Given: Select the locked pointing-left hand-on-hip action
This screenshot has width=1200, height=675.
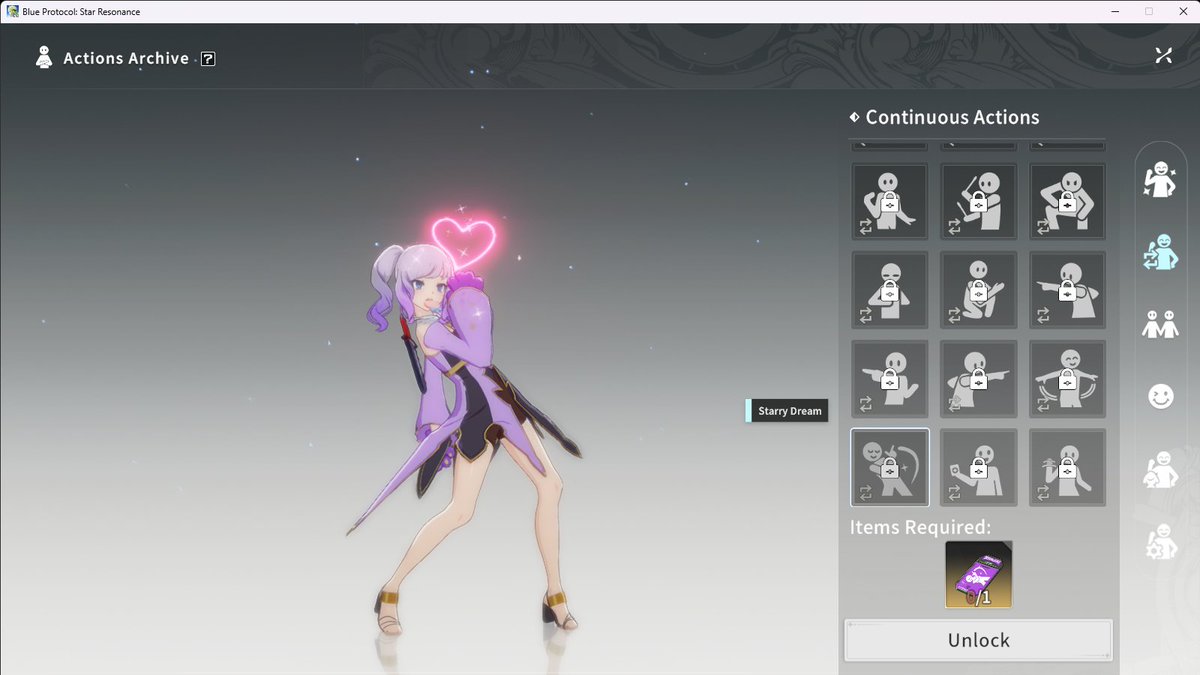Looking at the screenshot, I should coord(890,379).
